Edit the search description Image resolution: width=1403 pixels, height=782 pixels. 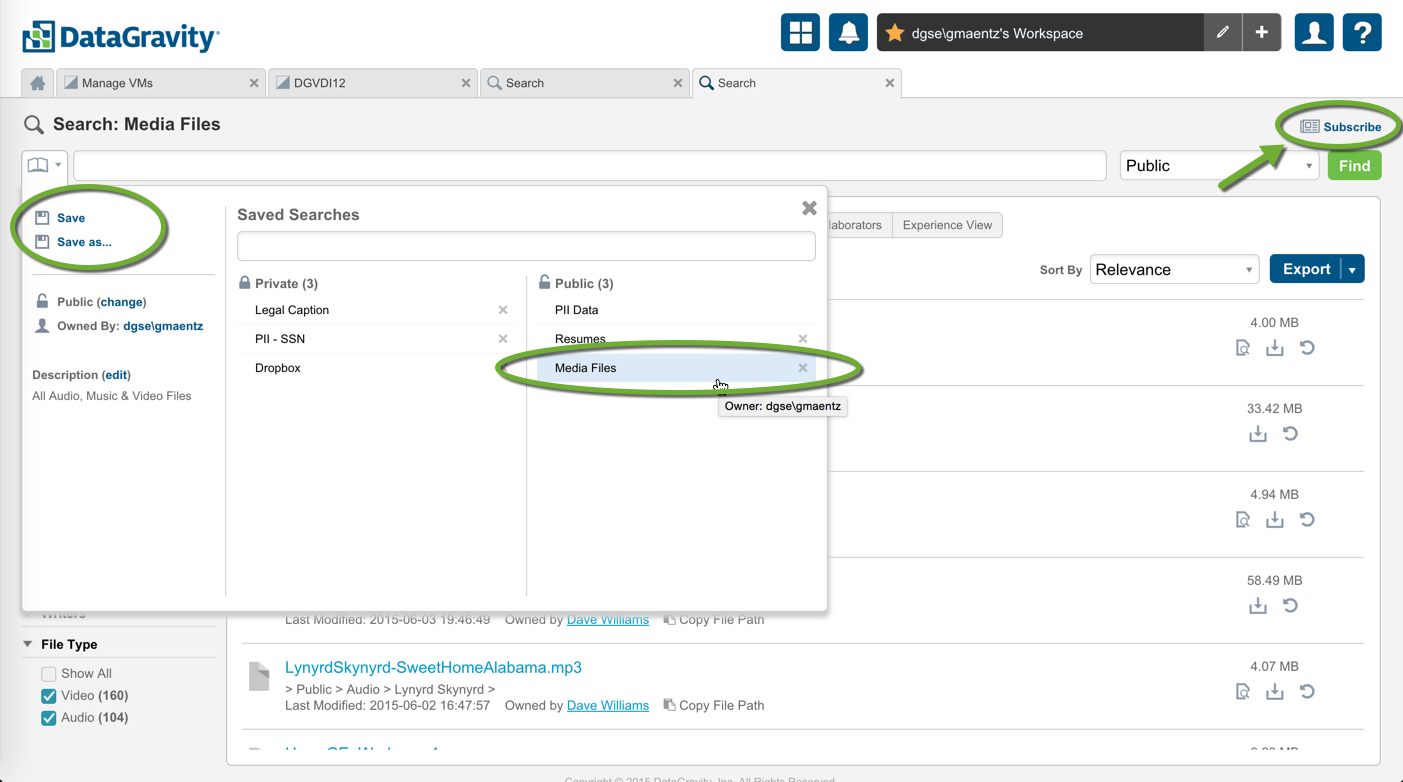(116, 375)
